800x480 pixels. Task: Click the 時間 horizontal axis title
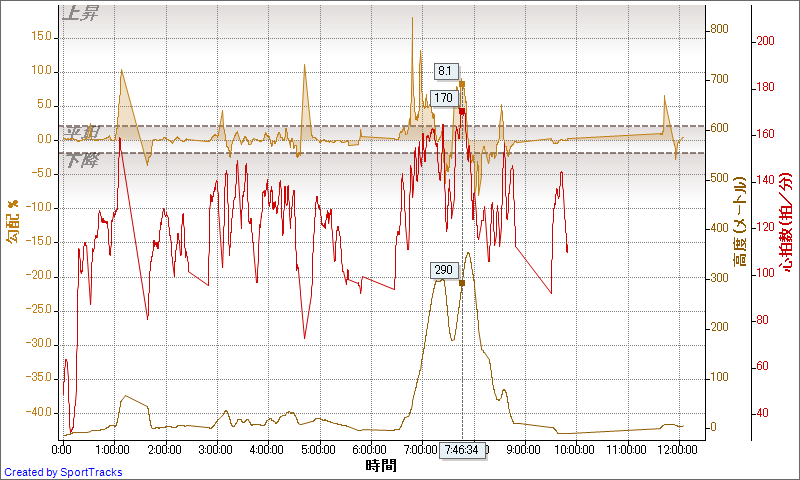(x=381, y=465)
